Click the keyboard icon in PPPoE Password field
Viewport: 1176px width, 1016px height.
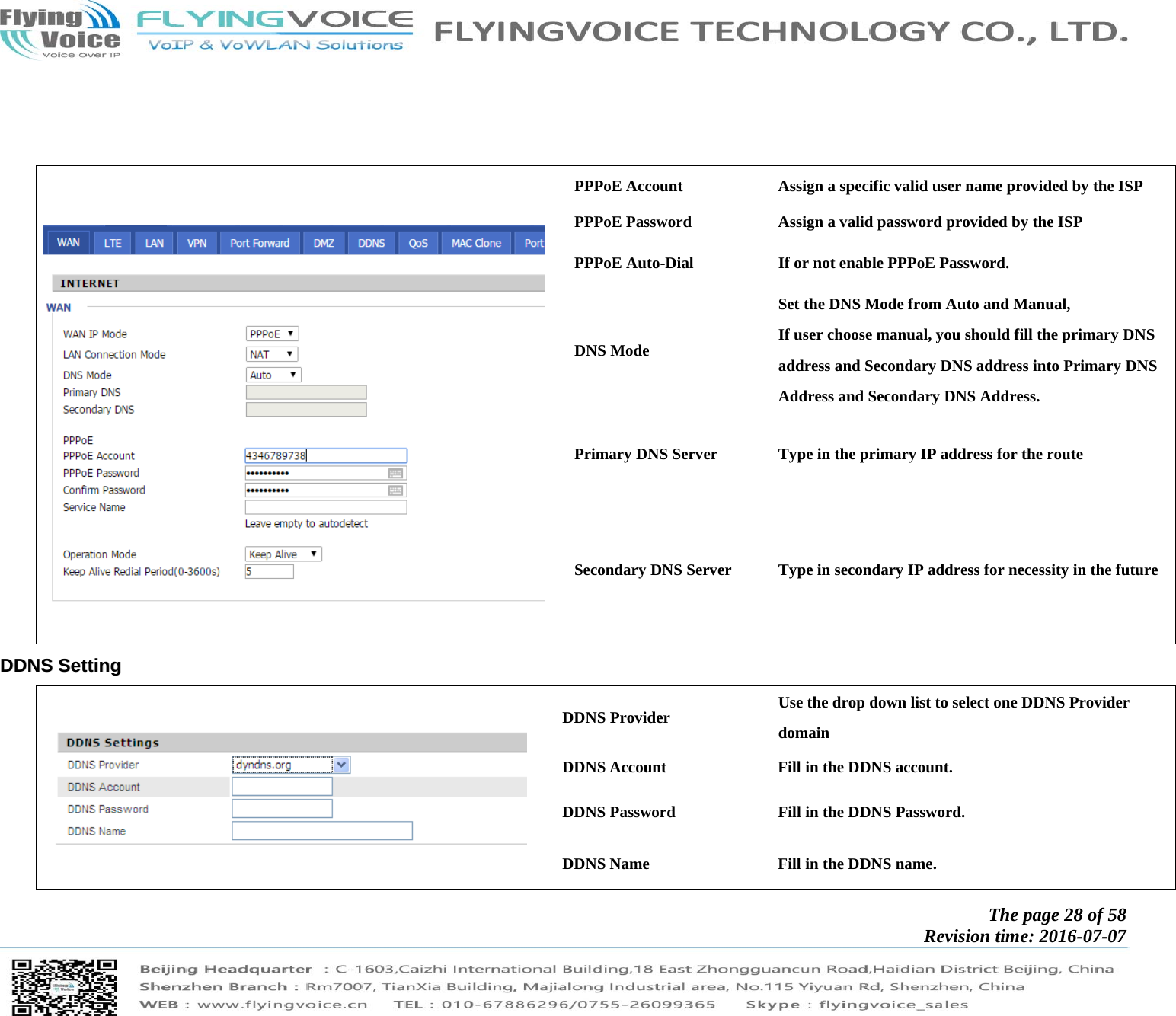(x=395, y=474)
